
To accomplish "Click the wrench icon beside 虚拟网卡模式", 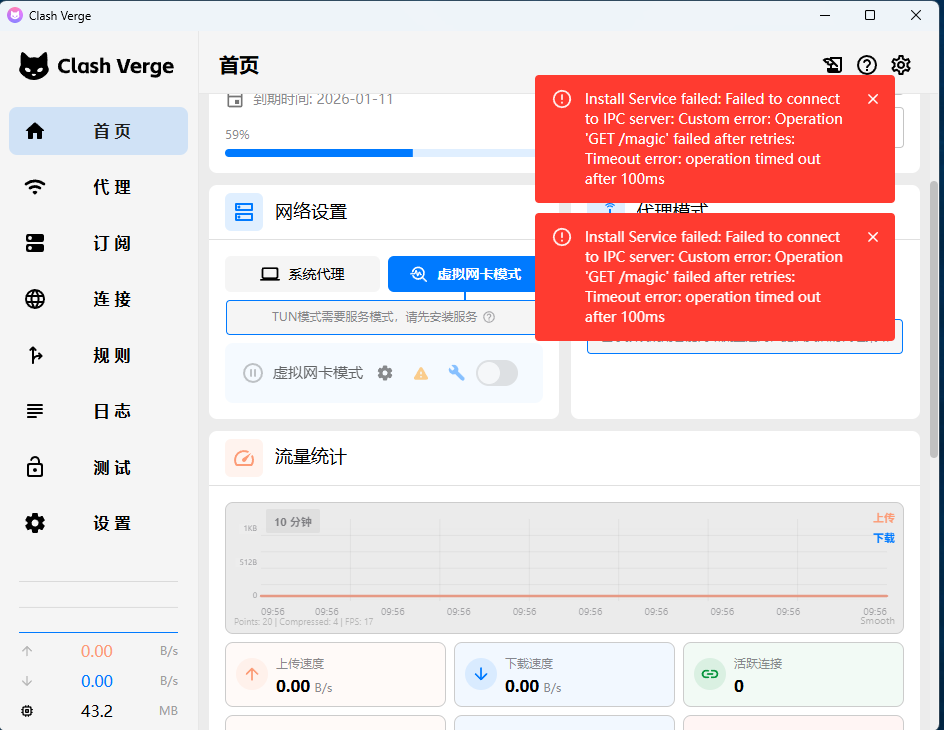I will (456, 372).
